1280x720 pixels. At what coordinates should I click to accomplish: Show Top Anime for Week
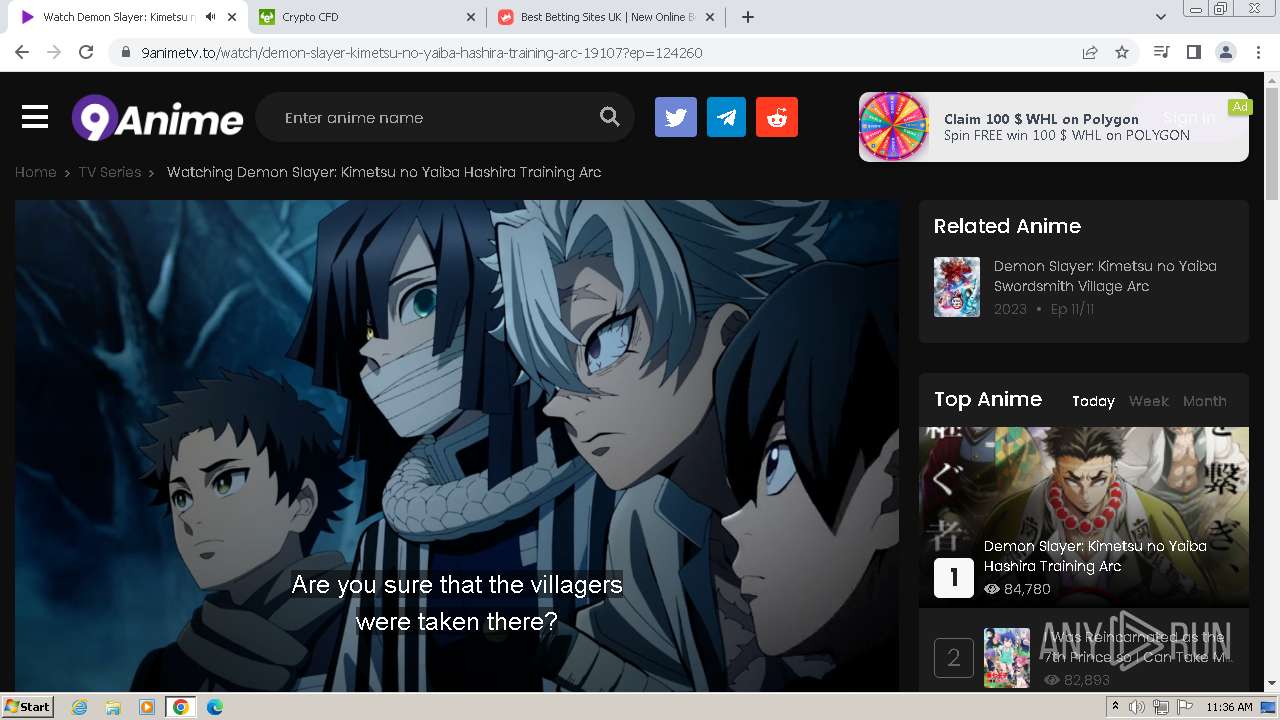pyautogui.click(x=1149, y=401)
